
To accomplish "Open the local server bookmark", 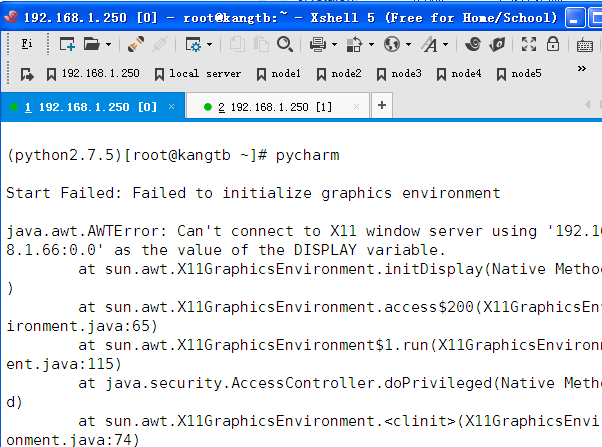I will [x=198, y=74].
